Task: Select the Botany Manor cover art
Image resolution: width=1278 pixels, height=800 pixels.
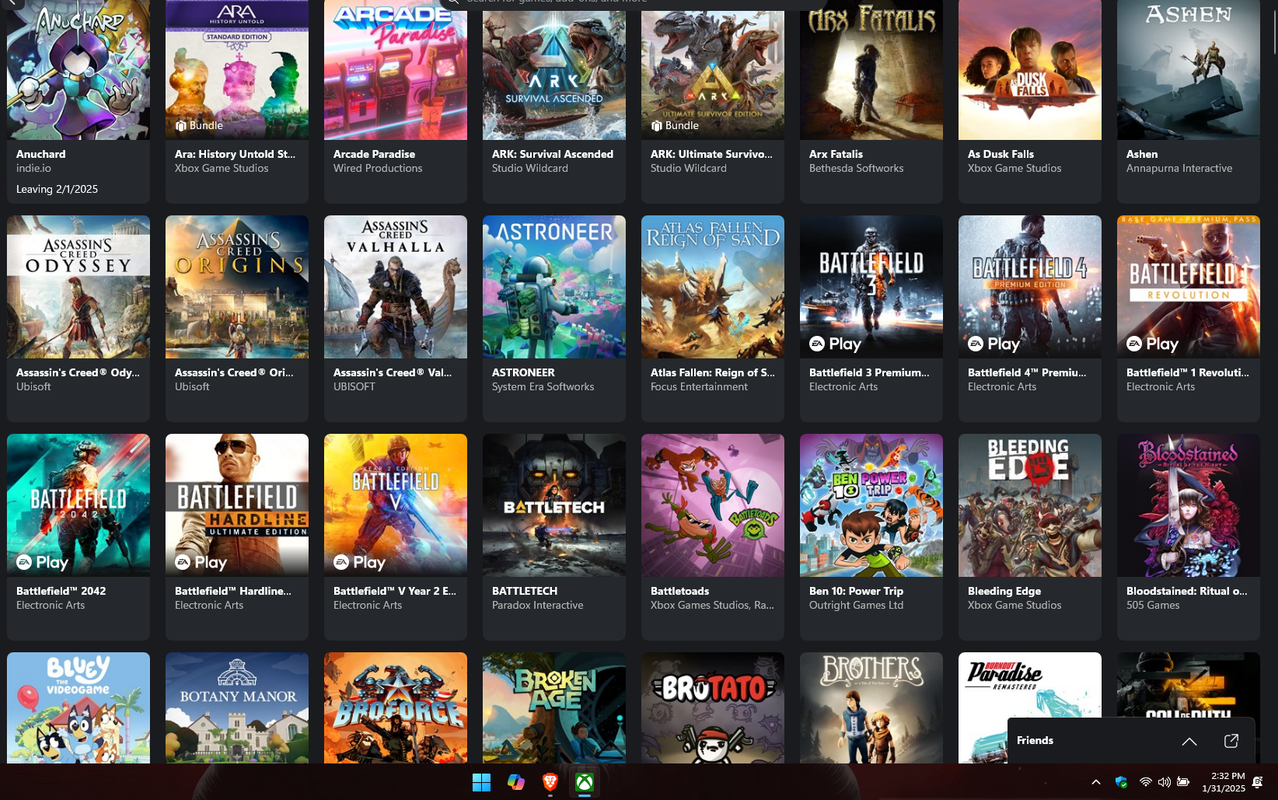Action: 237,708
